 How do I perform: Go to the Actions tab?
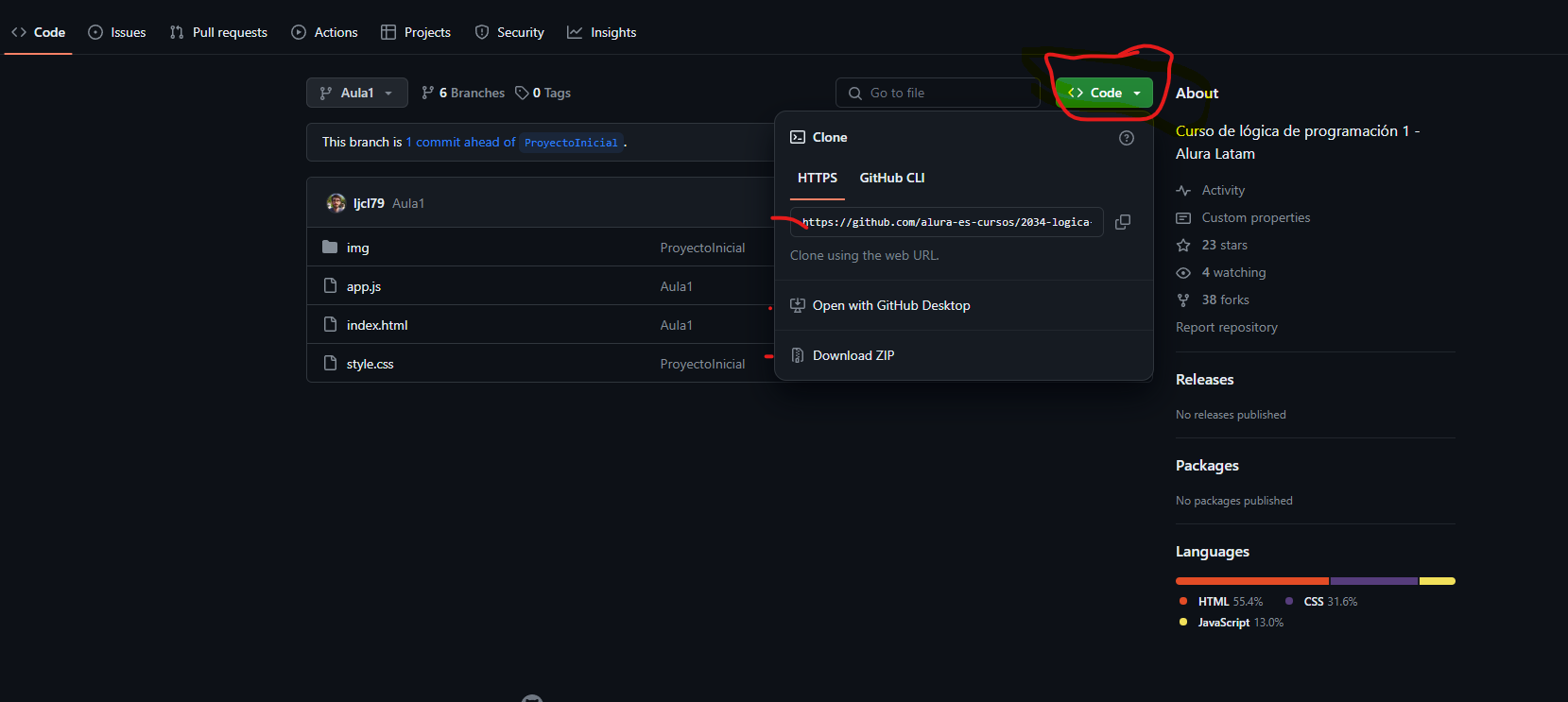point(324,32)
